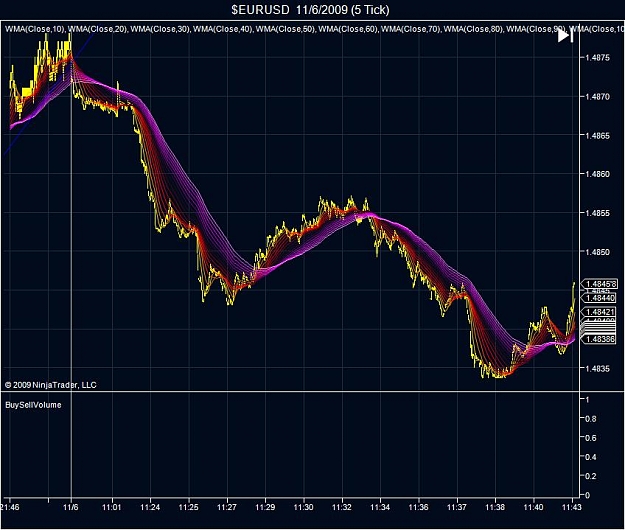Click the 0.2 volume axis label

point(590,476)
